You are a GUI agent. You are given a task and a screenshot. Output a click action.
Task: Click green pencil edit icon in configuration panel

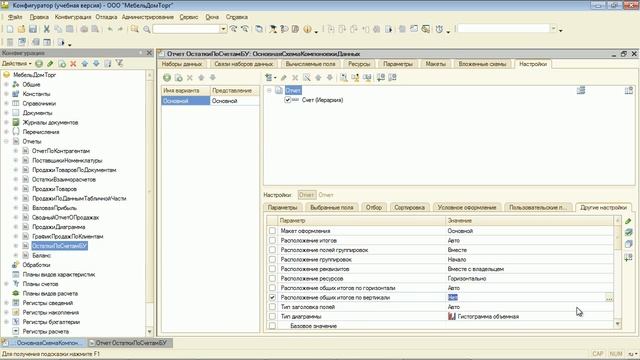50,64
